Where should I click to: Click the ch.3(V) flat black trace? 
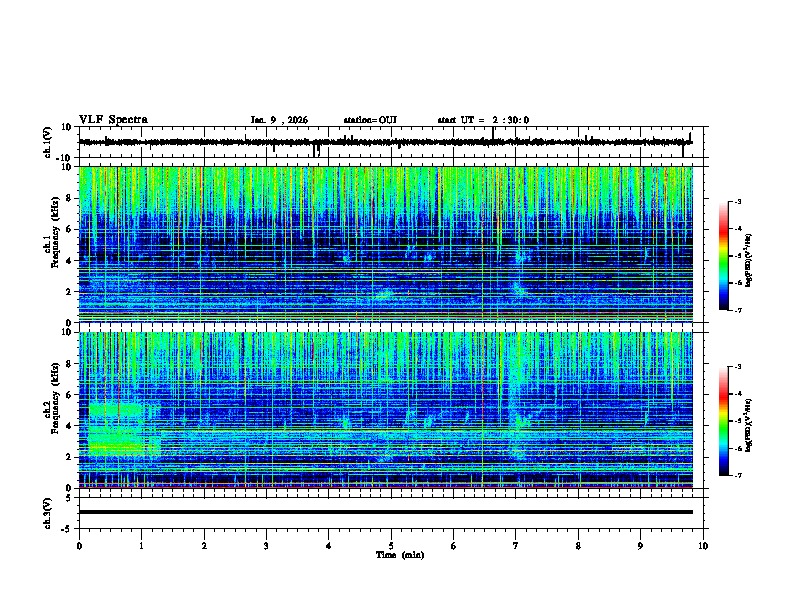pos(386,512)
